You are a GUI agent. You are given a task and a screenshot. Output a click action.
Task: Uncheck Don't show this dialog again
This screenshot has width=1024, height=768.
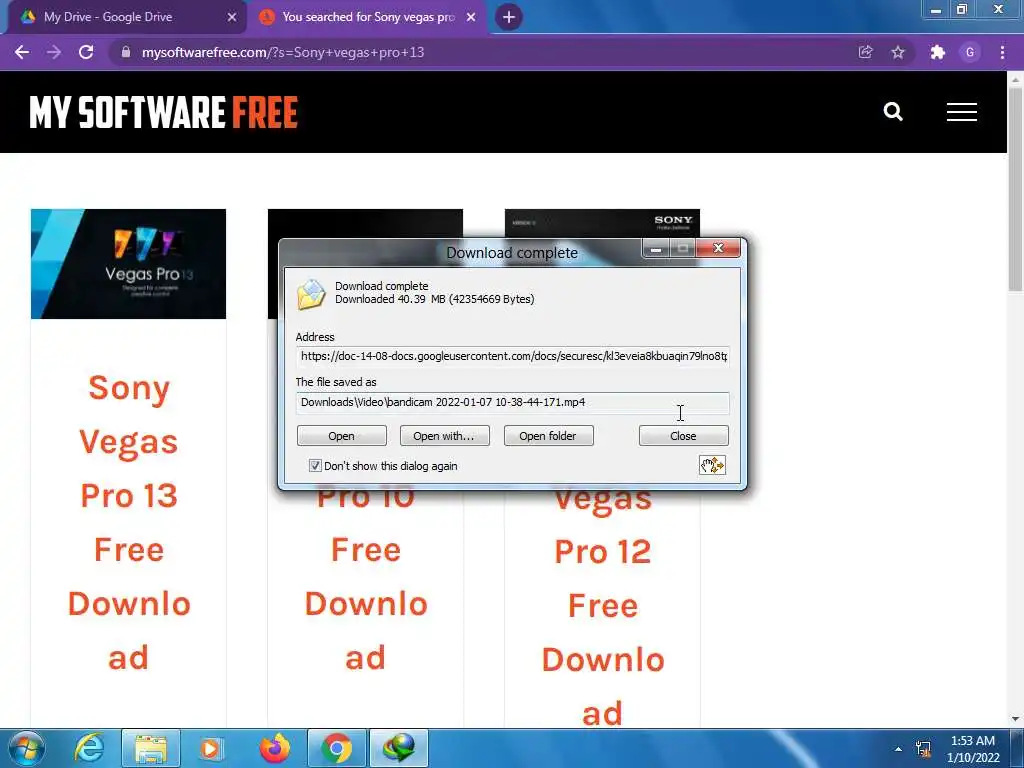(x=315, y=466)
